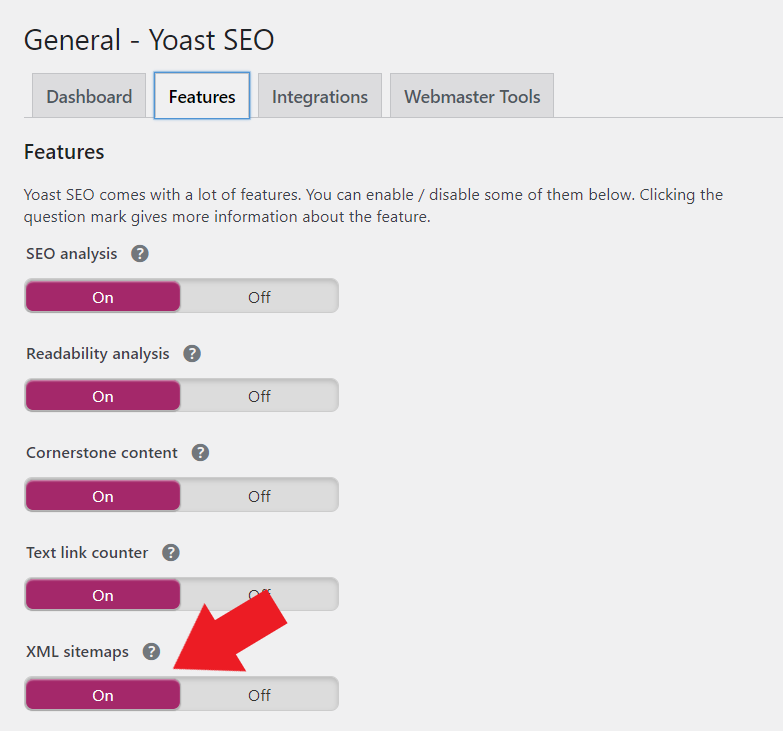Open the Integrations tab

(320, 96)
